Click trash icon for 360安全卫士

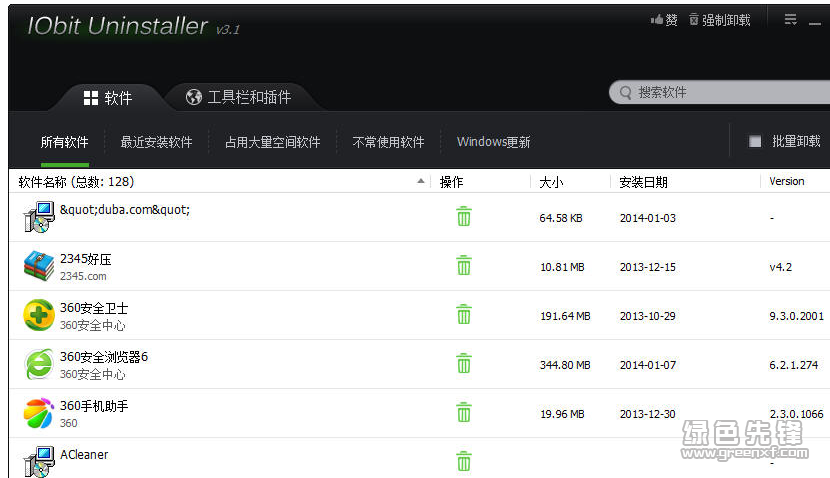(x=464, y=314)
